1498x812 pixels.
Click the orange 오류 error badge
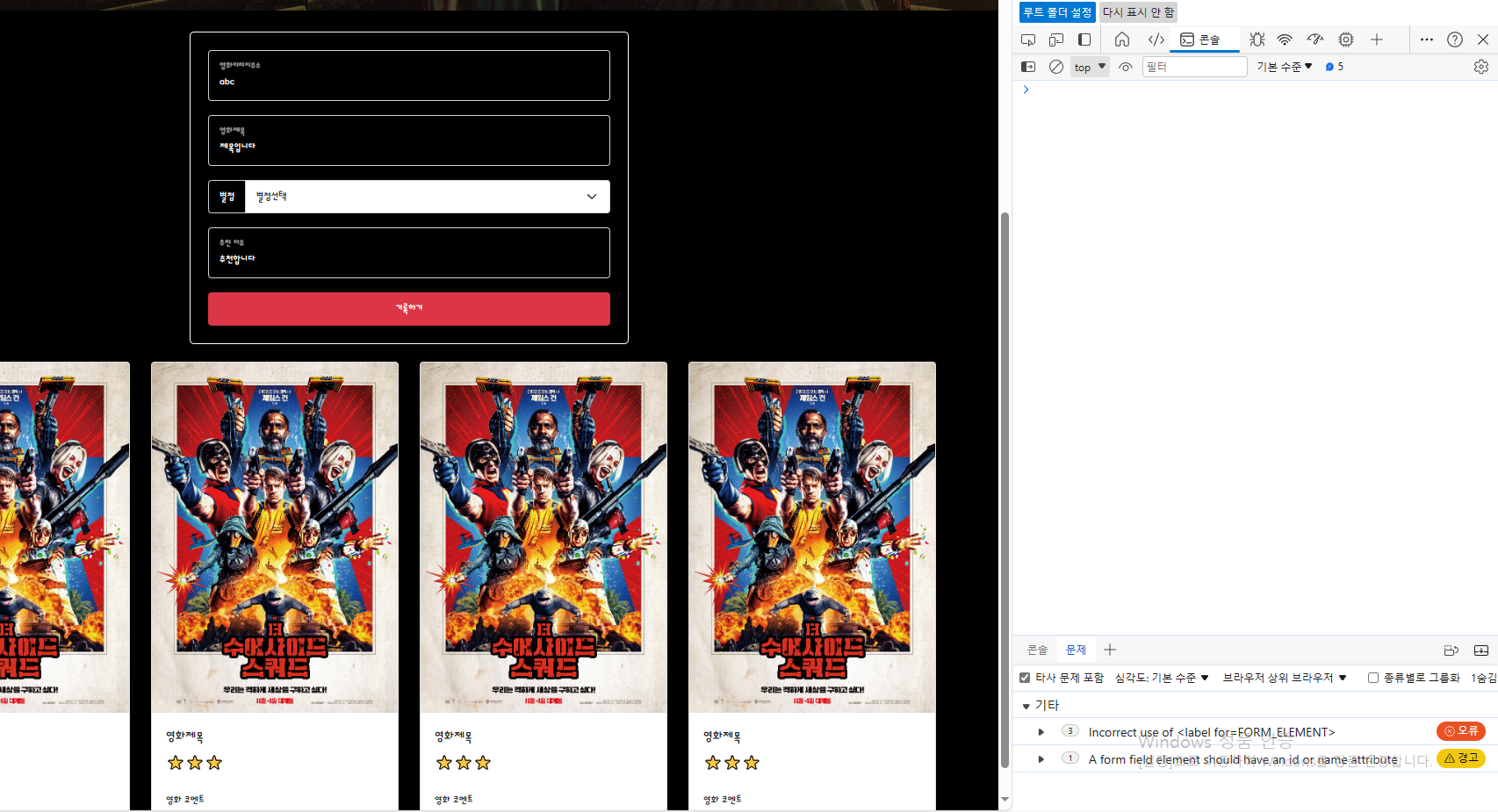click(1461, 731)
